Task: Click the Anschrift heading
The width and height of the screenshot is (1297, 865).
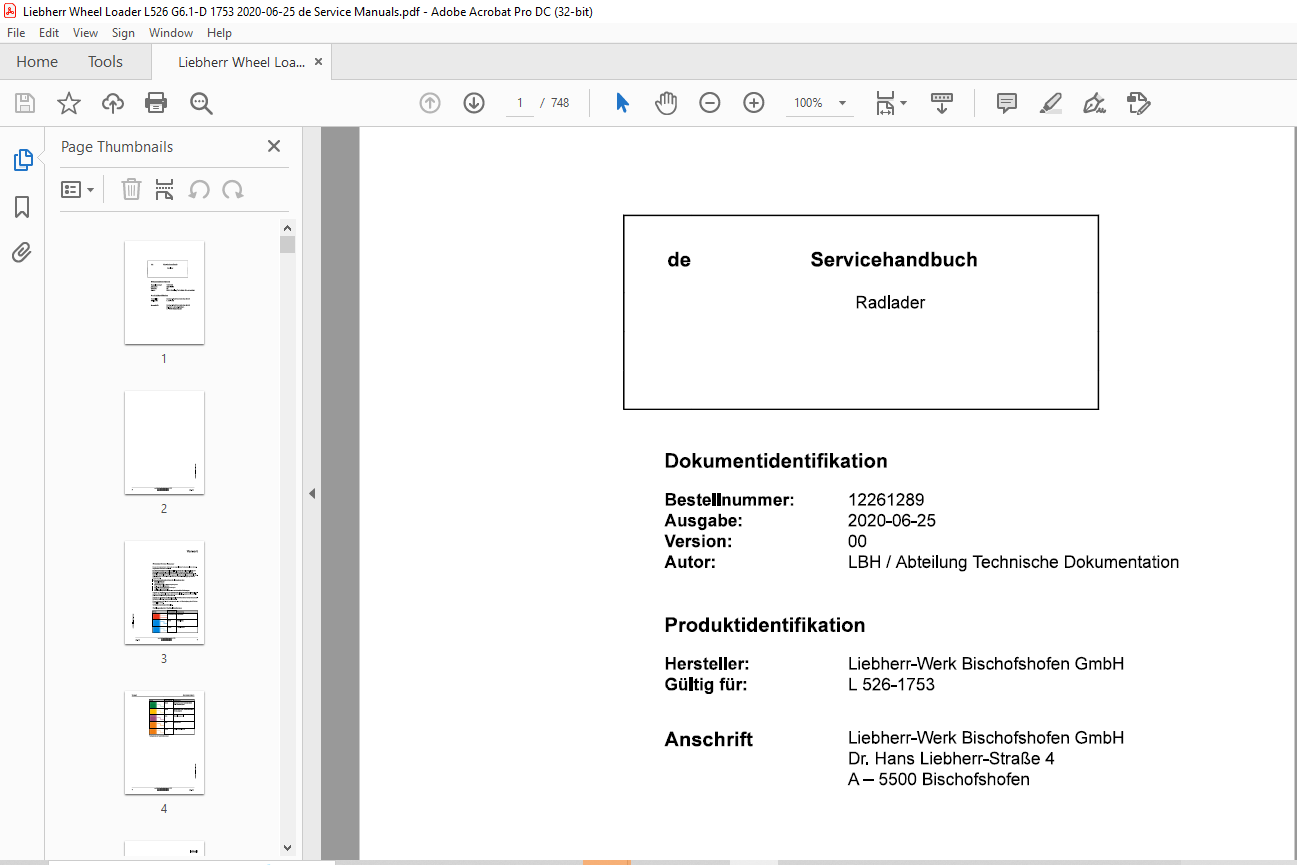Action: (x=709, y=740)
